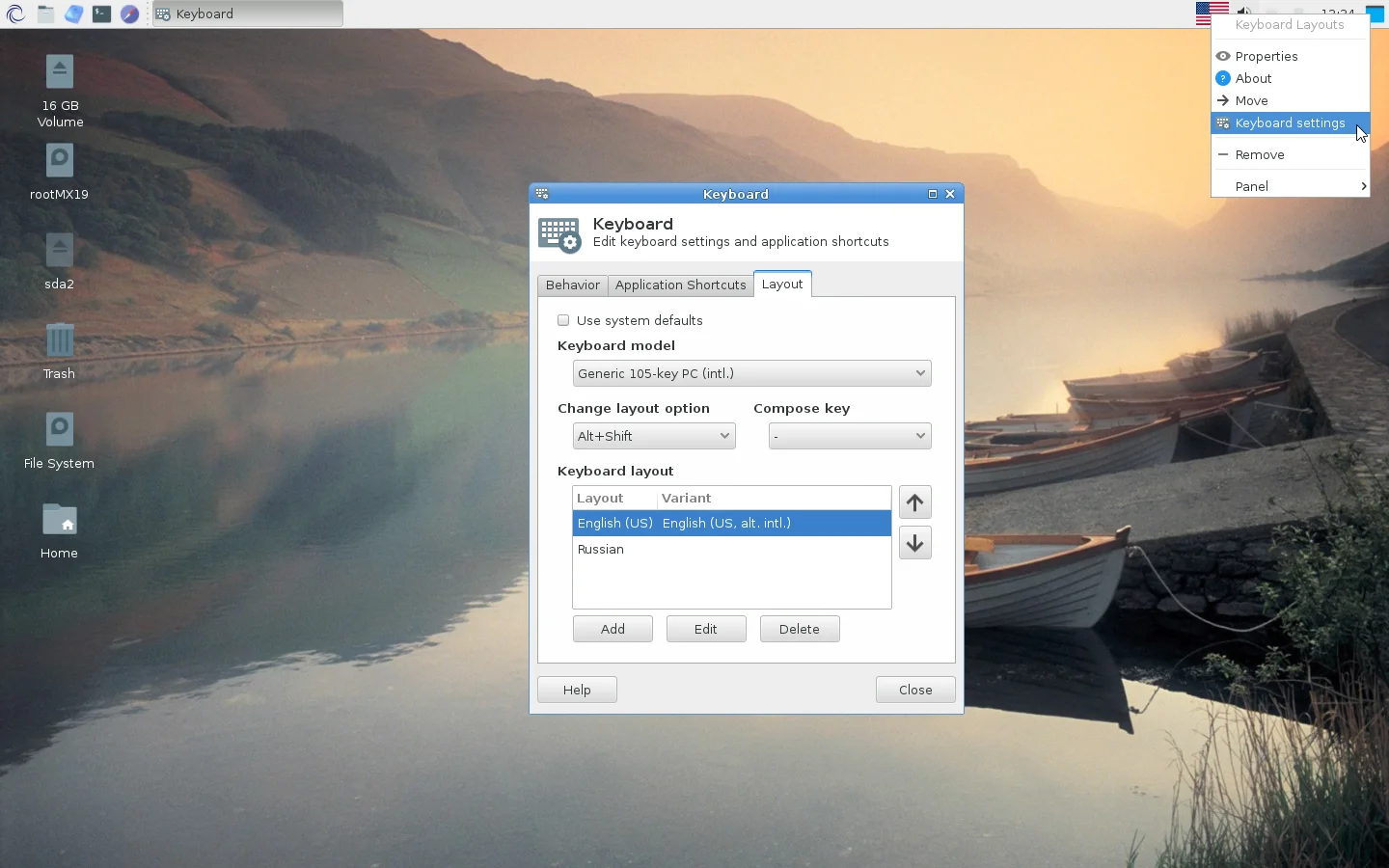1389x868 pixels.
Task: Open the MX Linux start menu
Action: [15, 14]
